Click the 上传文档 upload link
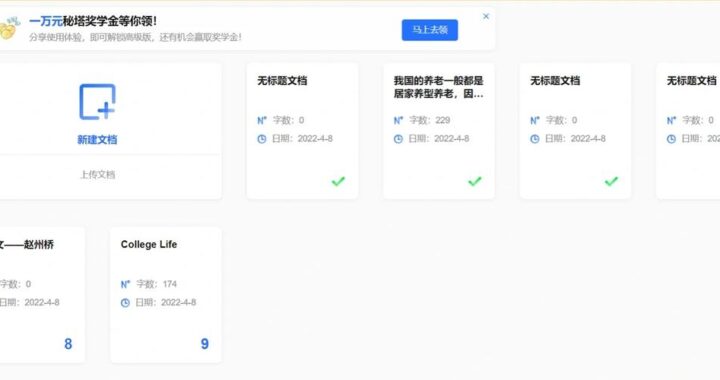Screen dimensions: 720x380 (97, 174)
